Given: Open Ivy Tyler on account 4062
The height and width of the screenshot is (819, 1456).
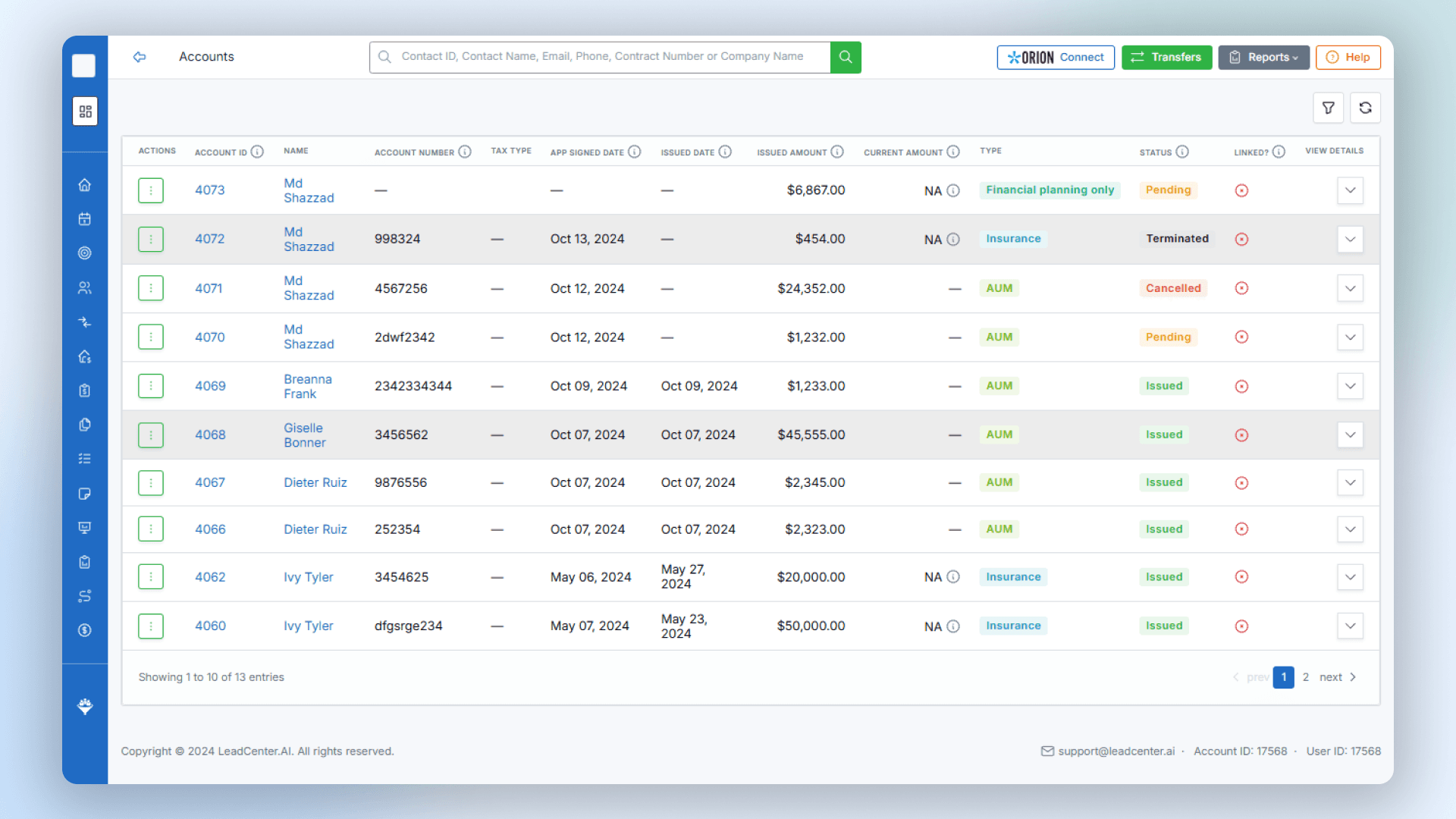Looking at the screenshot, I should coord(309,577).
